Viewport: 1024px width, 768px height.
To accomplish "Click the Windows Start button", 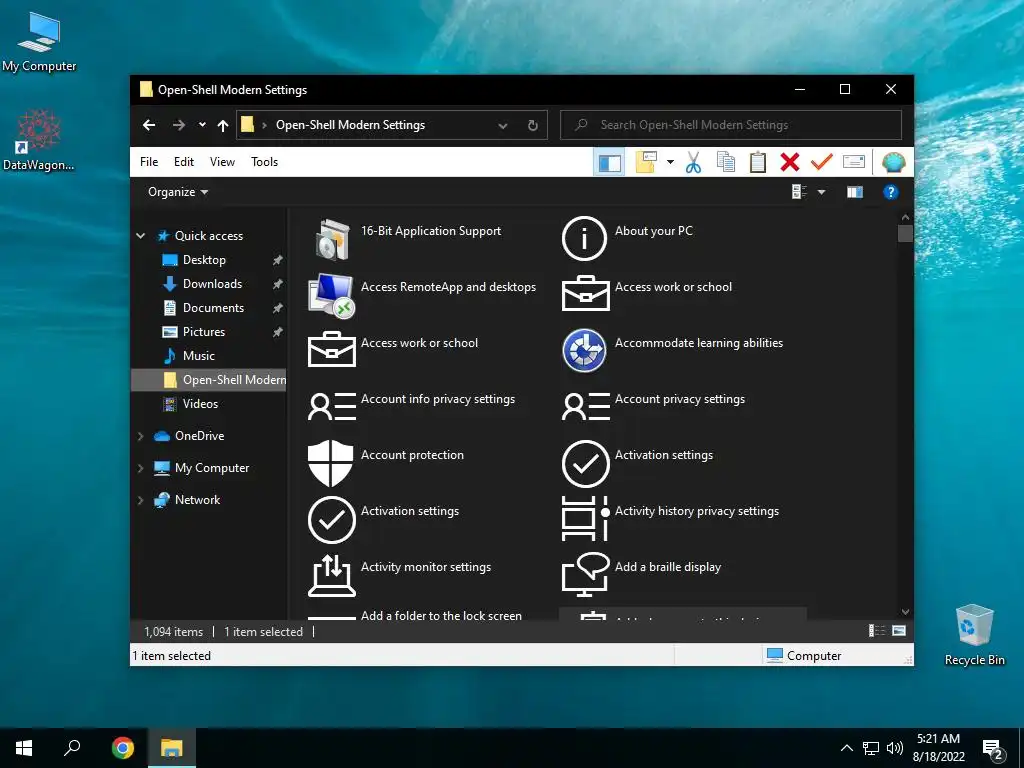I will click(x=24, y=748).
